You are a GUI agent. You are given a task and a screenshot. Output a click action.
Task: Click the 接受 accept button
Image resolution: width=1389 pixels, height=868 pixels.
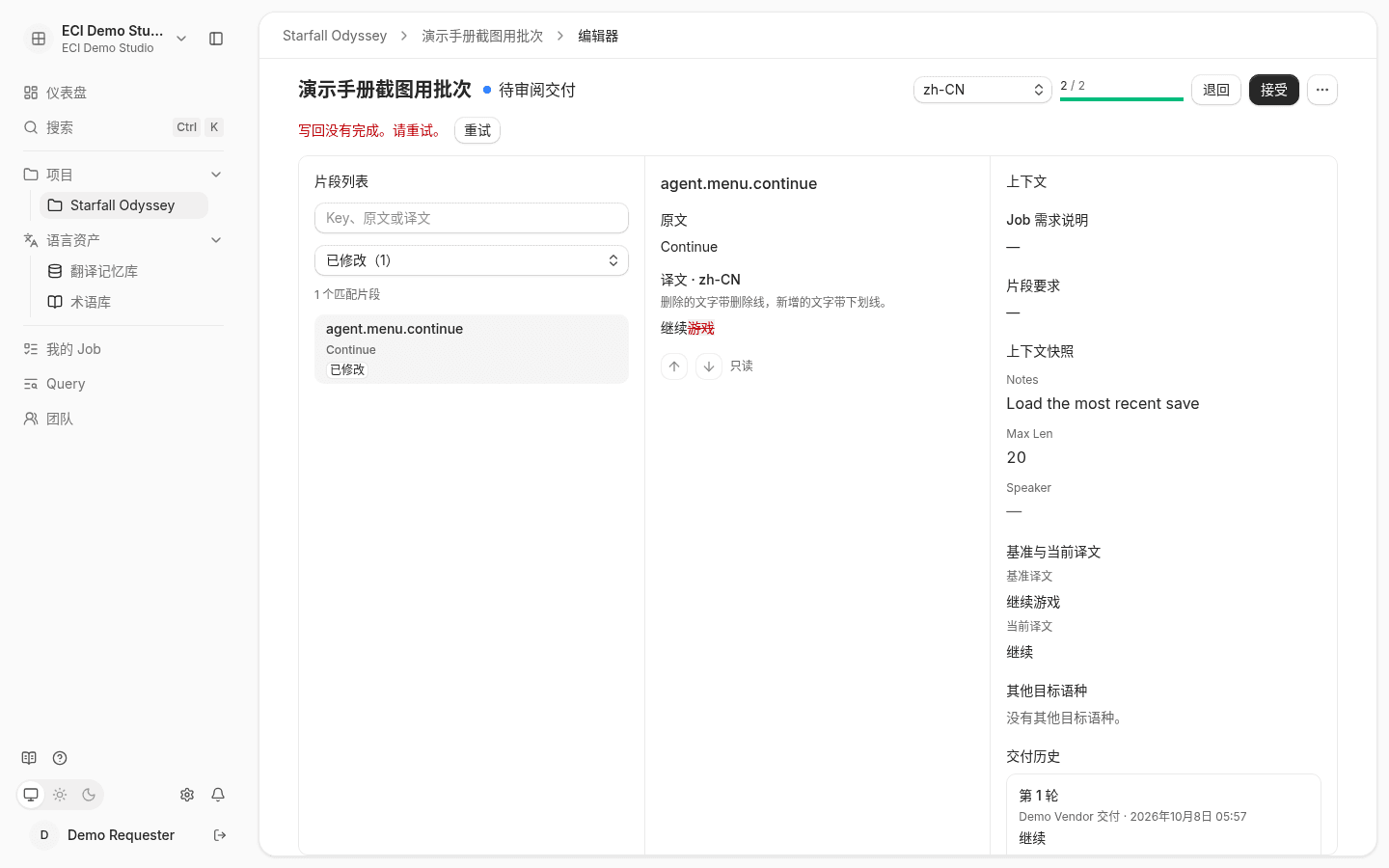click(1274, 90)
